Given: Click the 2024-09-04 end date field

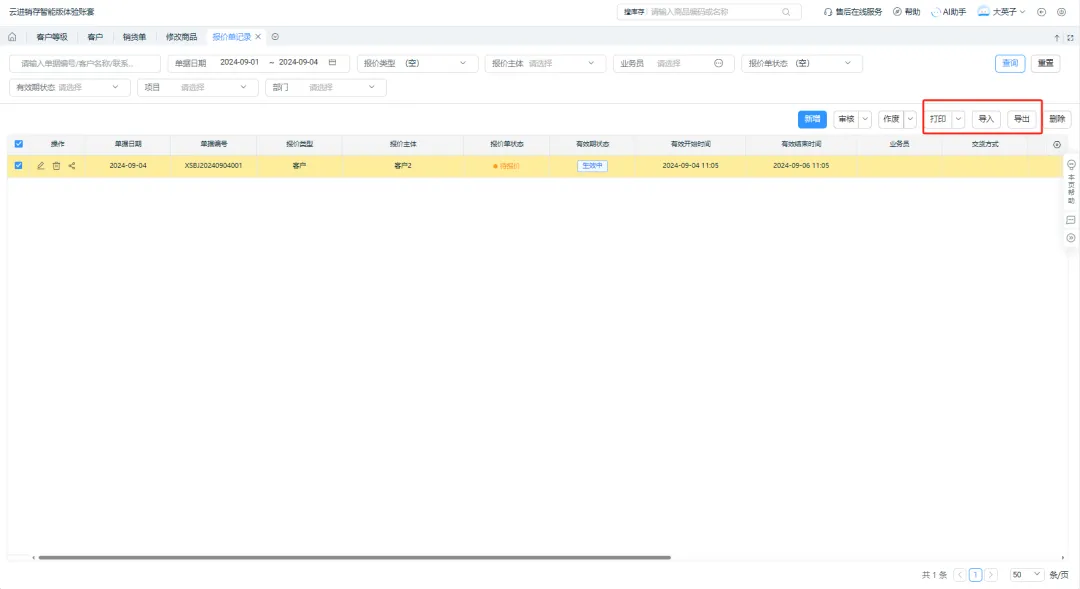Looking at the screenshot, I should click(x=298, y=62).
